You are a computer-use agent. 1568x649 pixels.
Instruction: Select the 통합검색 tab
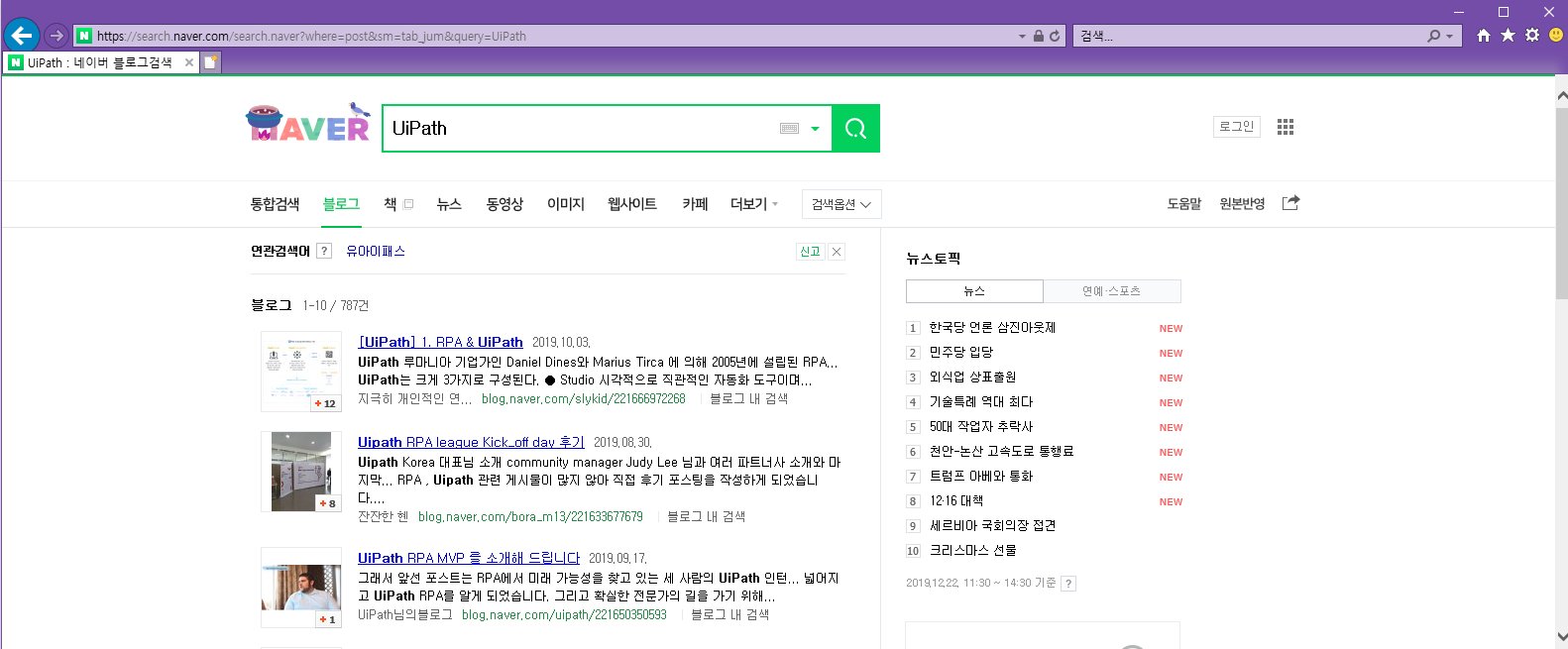coord(275,204)
